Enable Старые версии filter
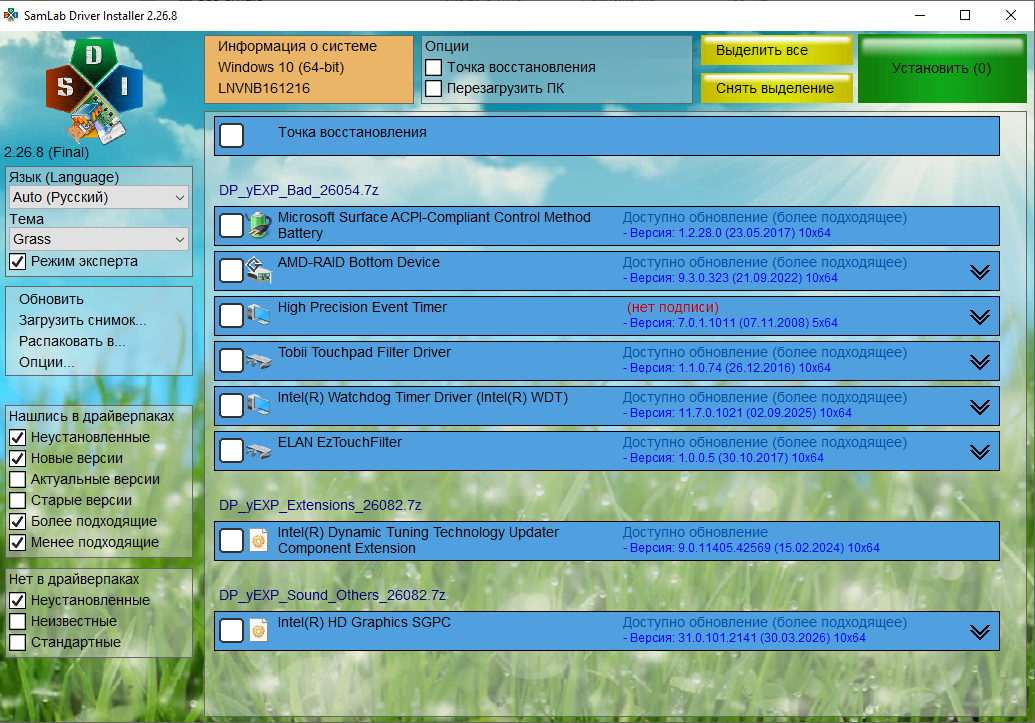 tap(18, 500)
